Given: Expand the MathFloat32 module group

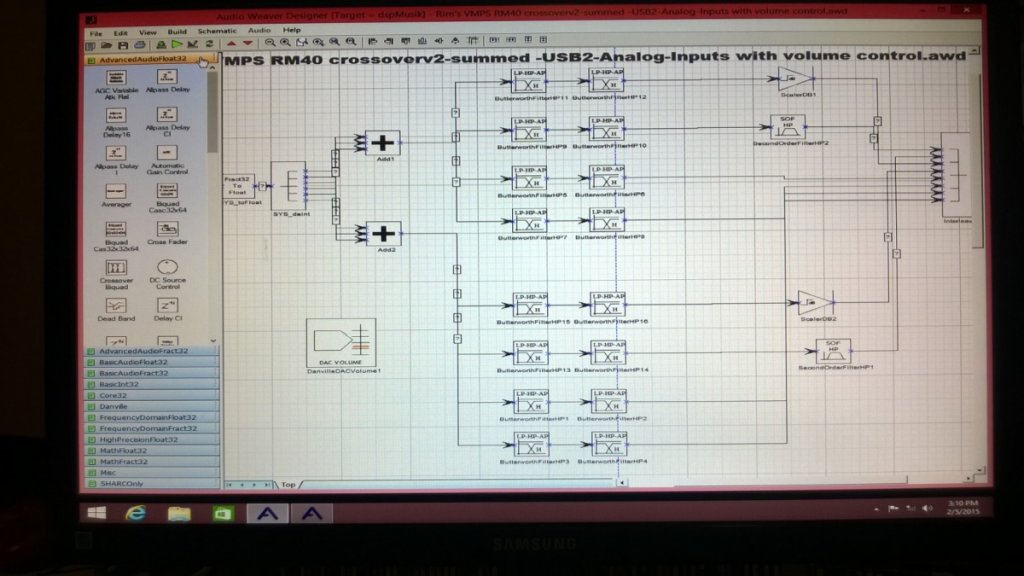Looking at the screenshot, I should 152,451.
